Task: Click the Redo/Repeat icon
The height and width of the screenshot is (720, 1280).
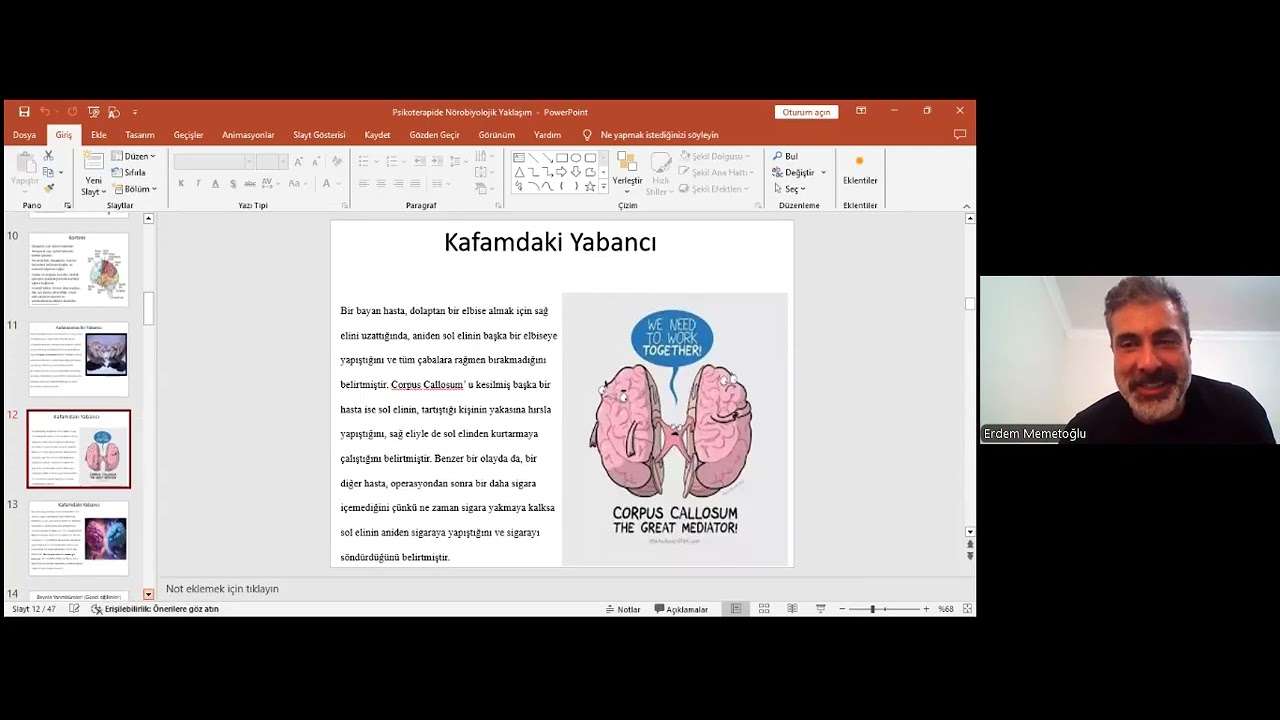Action: point(72,112)
